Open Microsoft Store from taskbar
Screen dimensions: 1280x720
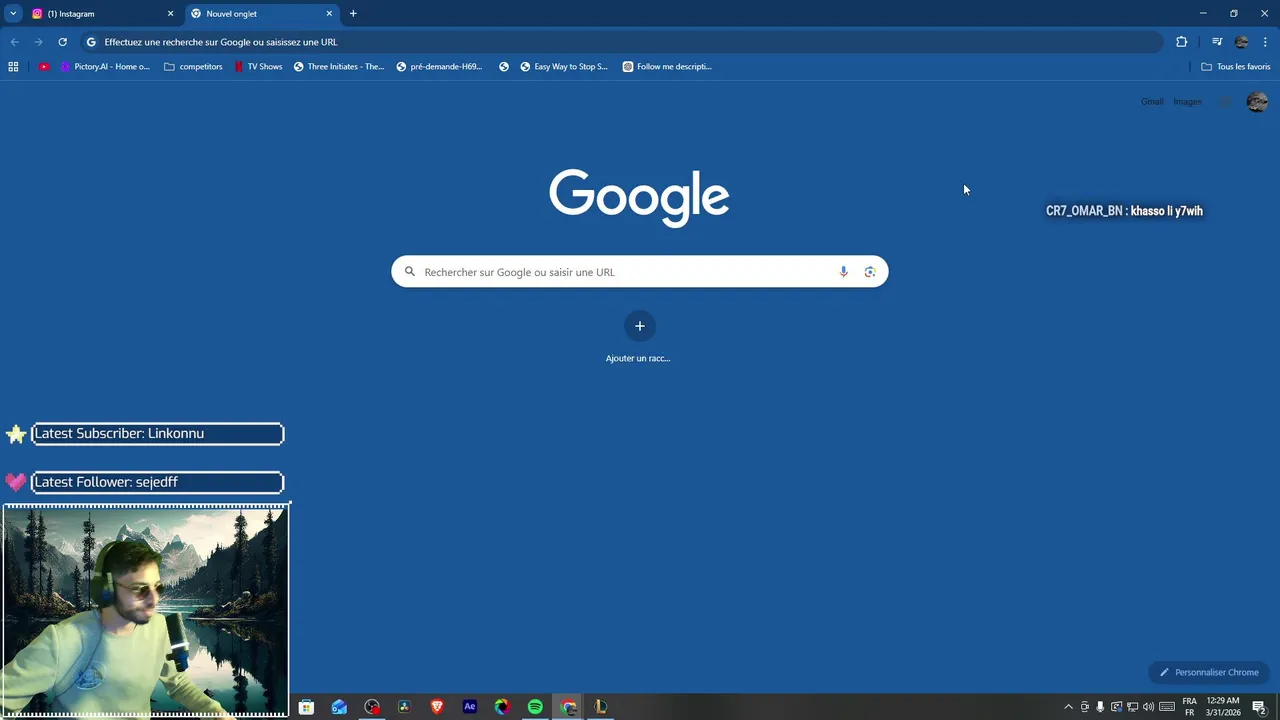(x=306, y=707)
